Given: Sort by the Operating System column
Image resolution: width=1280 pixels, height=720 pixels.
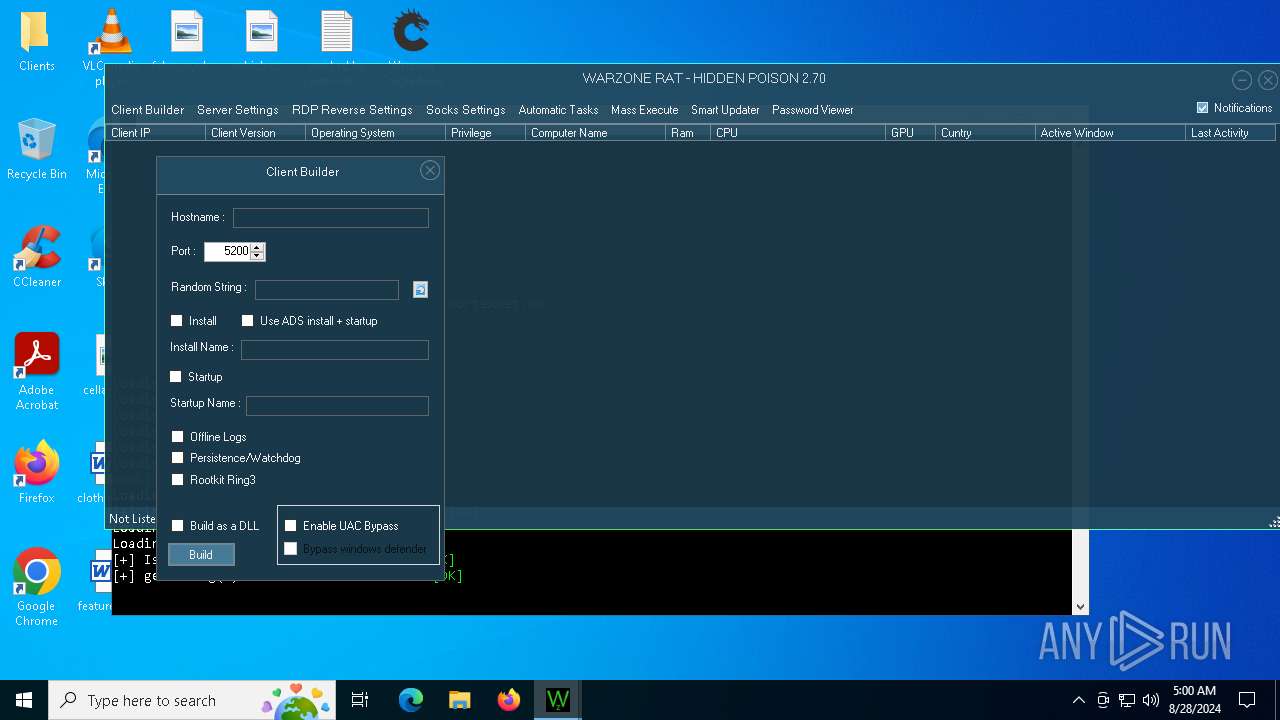Looking at the screenshot, I should click(x=375, y=133).
